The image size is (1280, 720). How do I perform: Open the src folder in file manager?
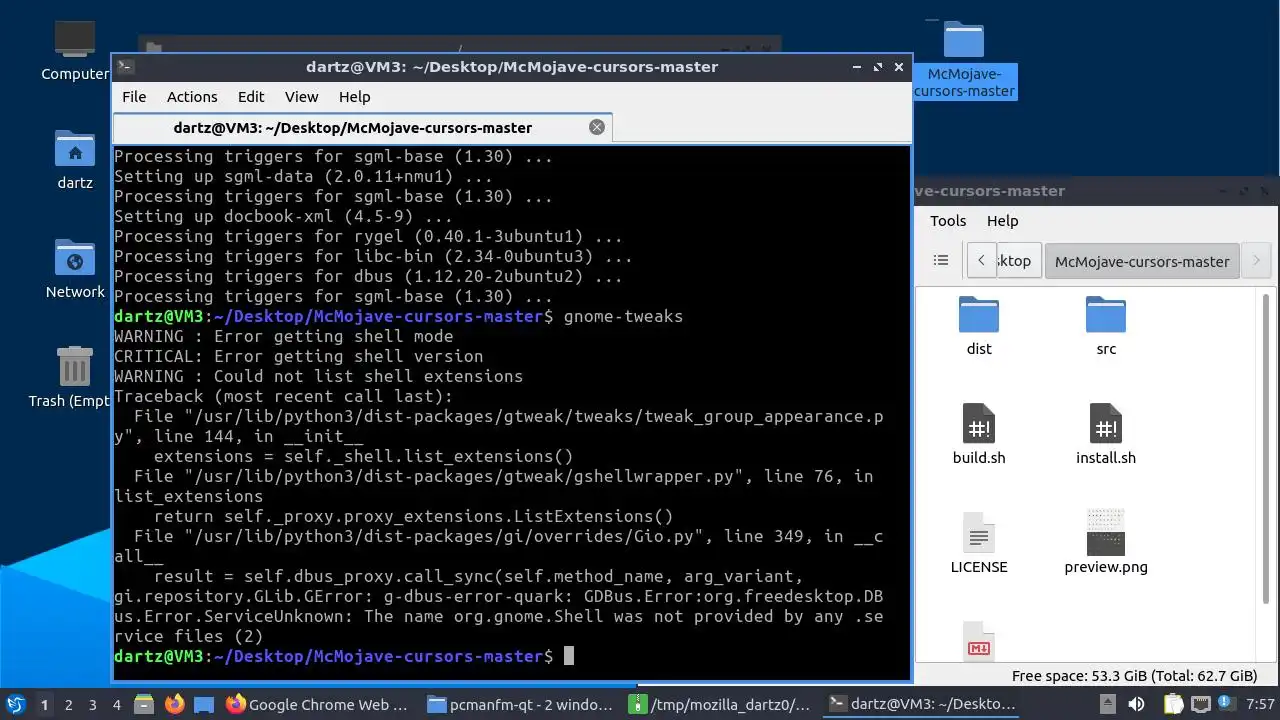[x=1106, y=326]
